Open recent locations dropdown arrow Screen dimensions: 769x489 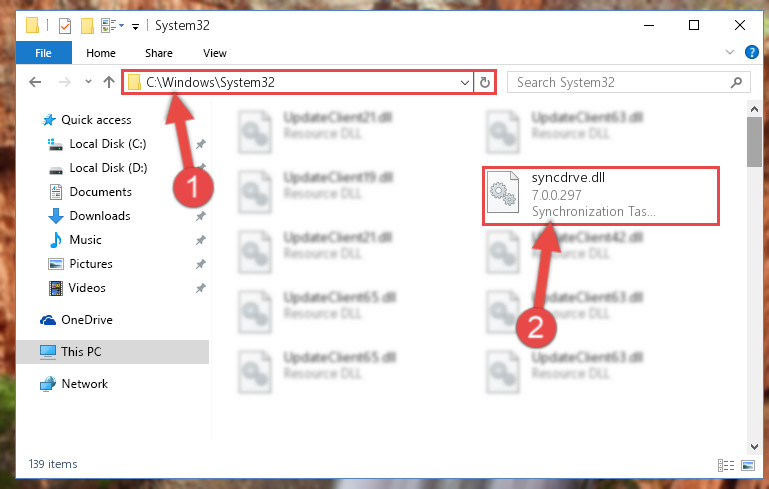pos(88,81)
